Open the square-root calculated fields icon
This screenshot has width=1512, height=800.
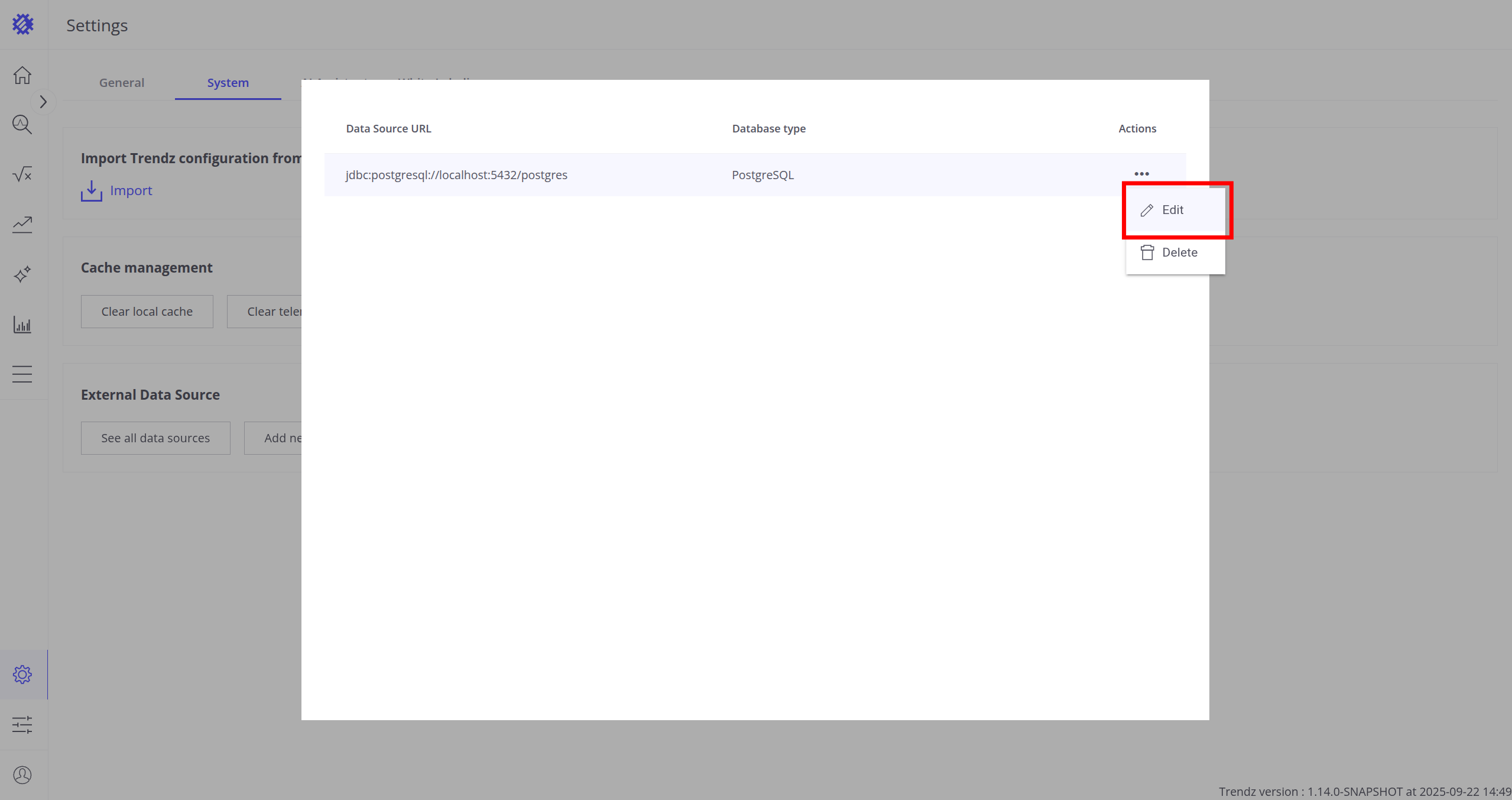pos(22,174)
